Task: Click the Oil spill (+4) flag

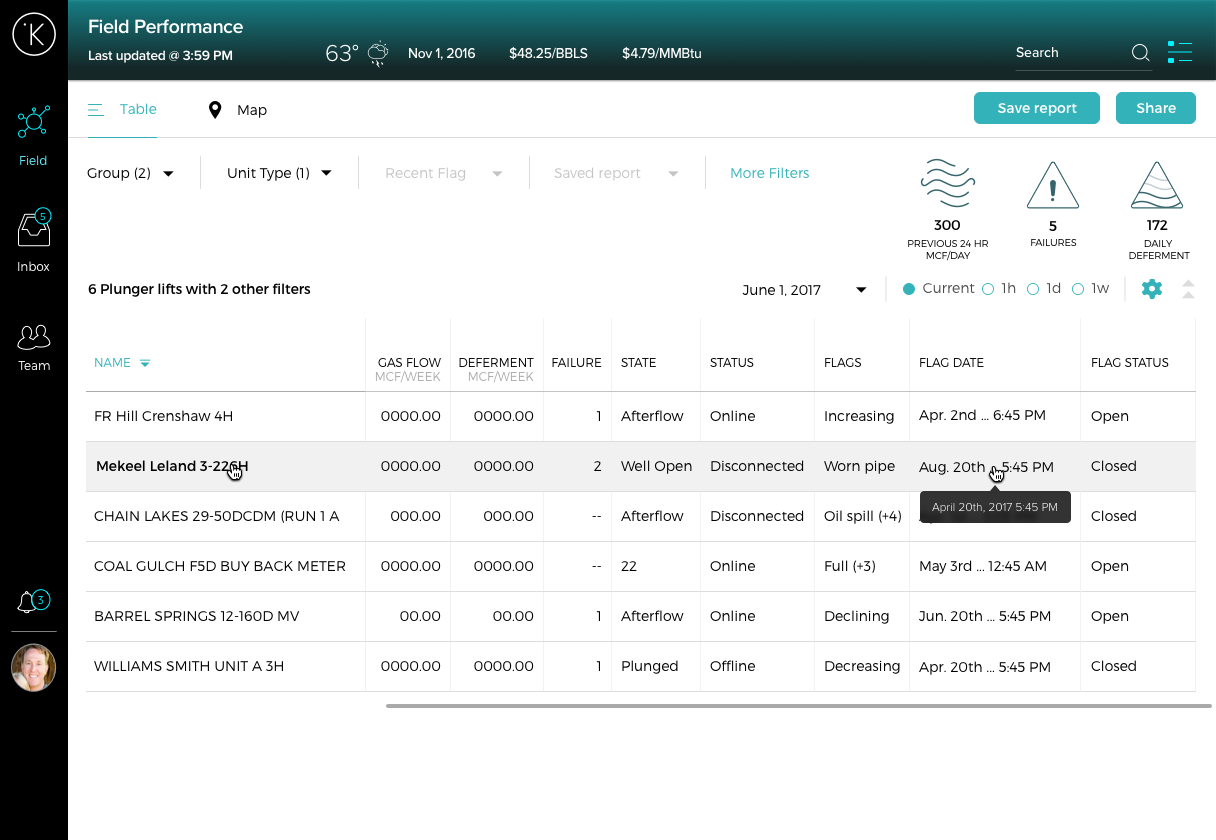Action: tap(863, 516)
